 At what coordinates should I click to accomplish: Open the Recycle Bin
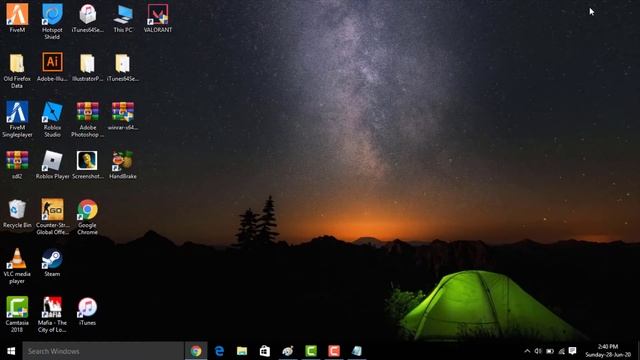17,213
